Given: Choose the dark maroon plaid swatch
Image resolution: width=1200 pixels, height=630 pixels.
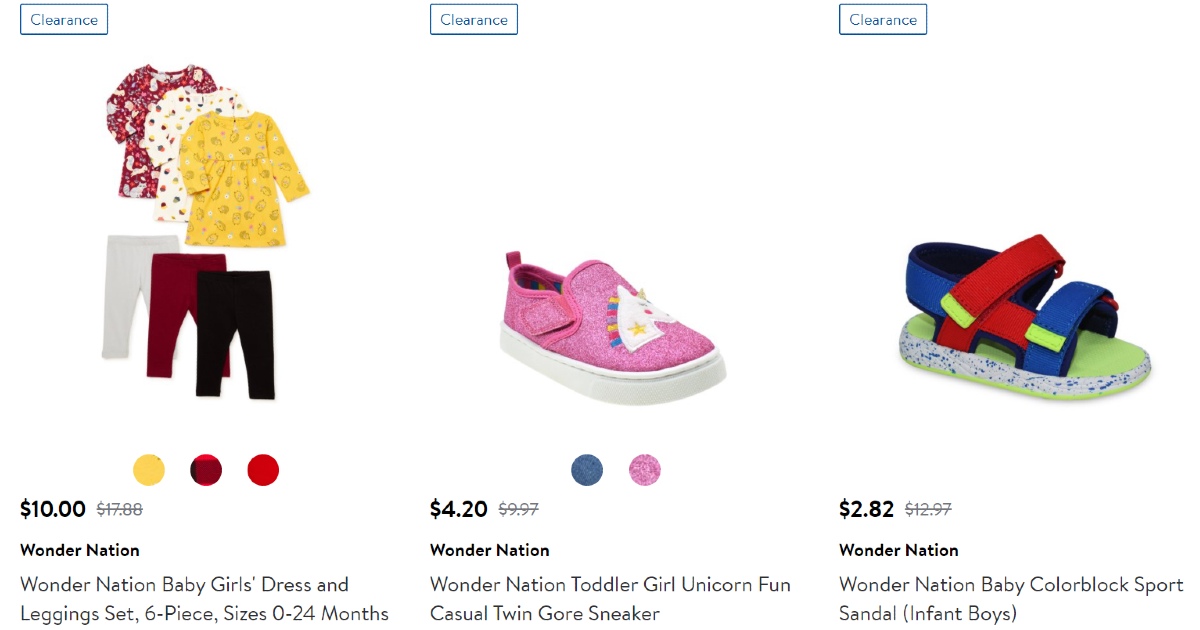Looking at the screenshot, I should [206, 470].
